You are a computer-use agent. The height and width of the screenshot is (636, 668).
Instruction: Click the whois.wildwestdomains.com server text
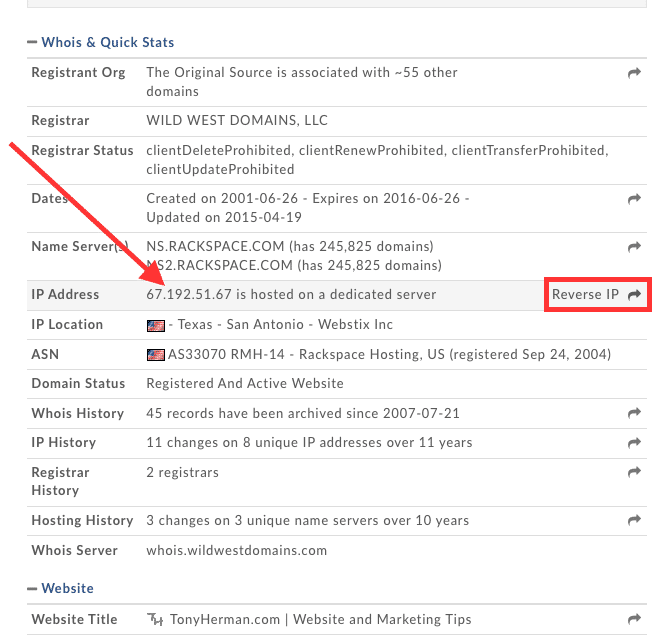coord(236,550)
